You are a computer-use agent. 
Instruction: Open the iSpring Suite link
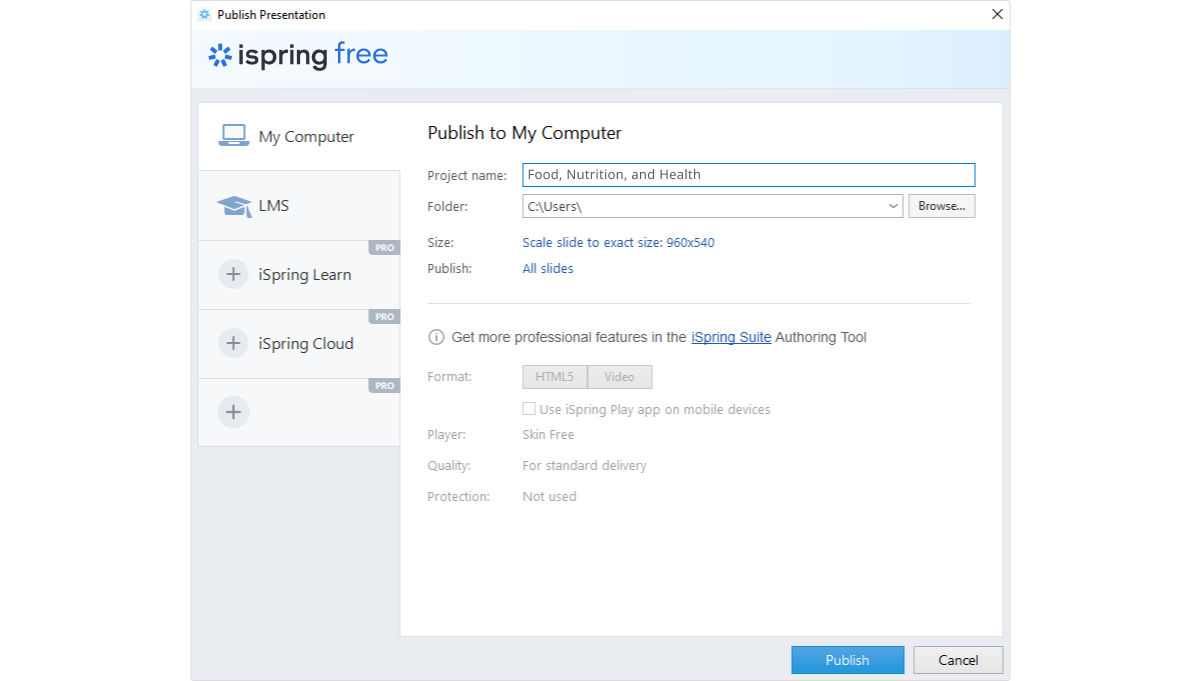tap(731, 338)
